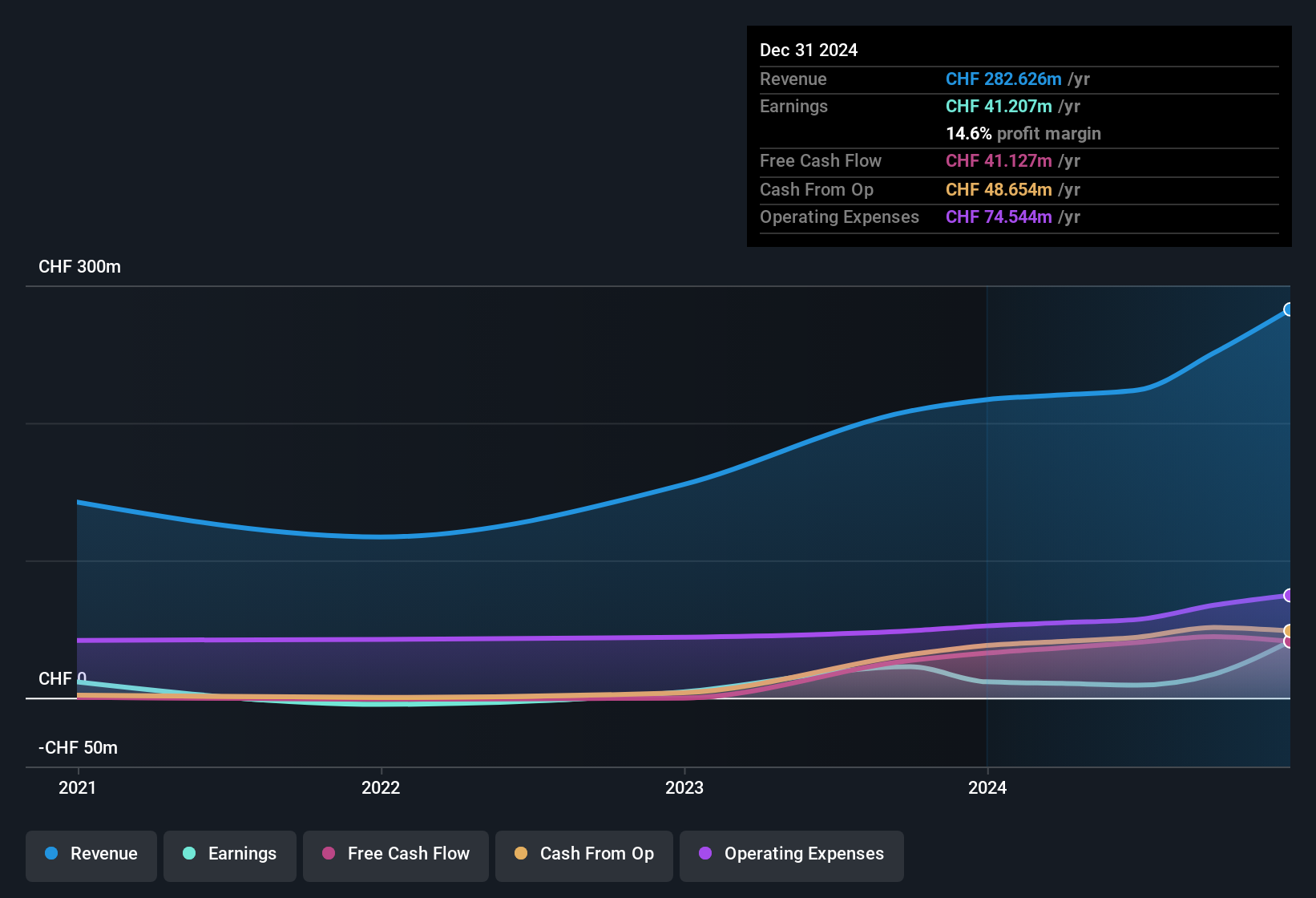The image size is (1316, 898).
Task: Click the Revenue tooltip row label
Action: pos(793,79)
